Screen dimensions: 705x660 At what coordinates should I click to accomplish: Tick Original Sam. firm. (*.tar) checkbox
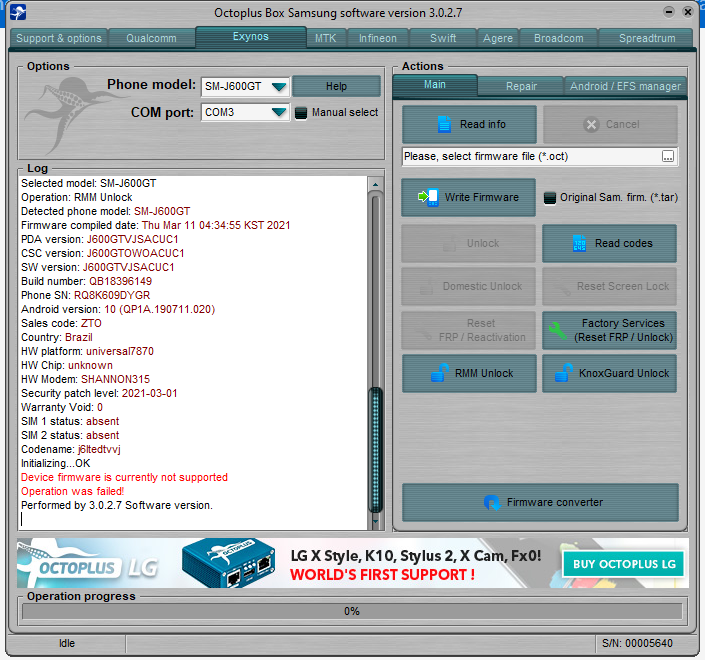549,198
